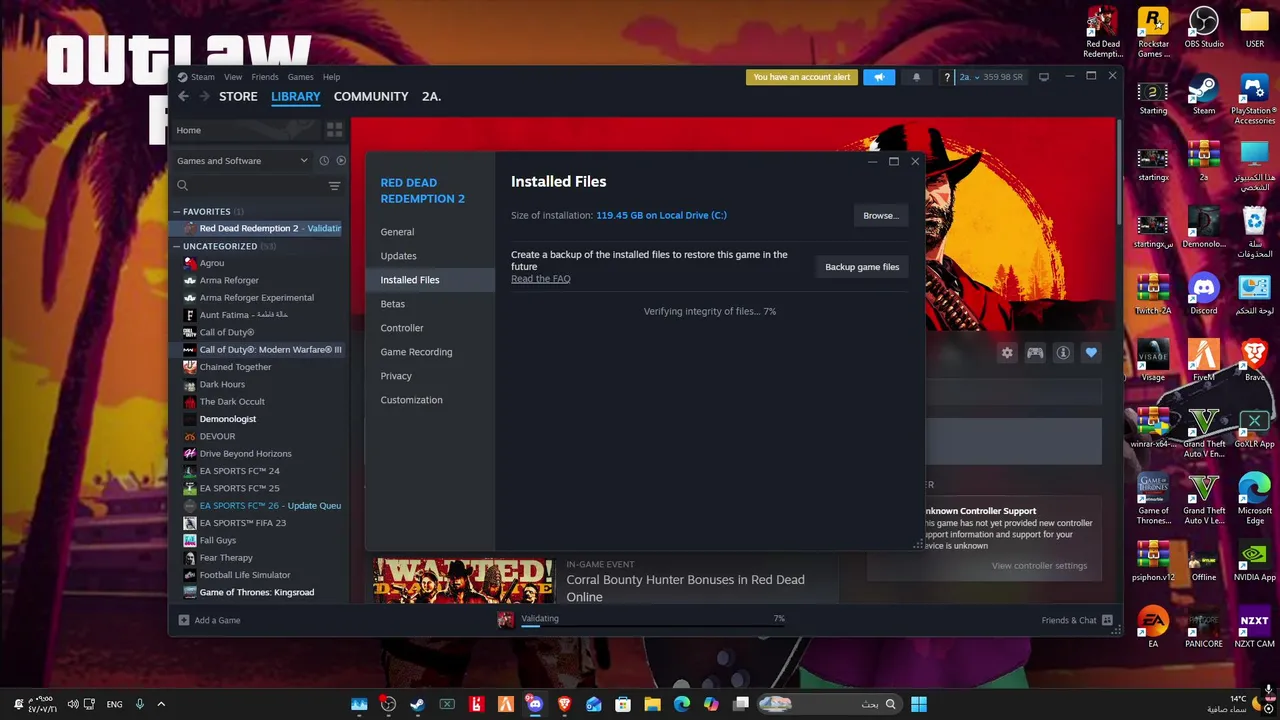Open View controller settings link
The width and height of the screenshot is (1280, 720).
[x=1039, y=566]
